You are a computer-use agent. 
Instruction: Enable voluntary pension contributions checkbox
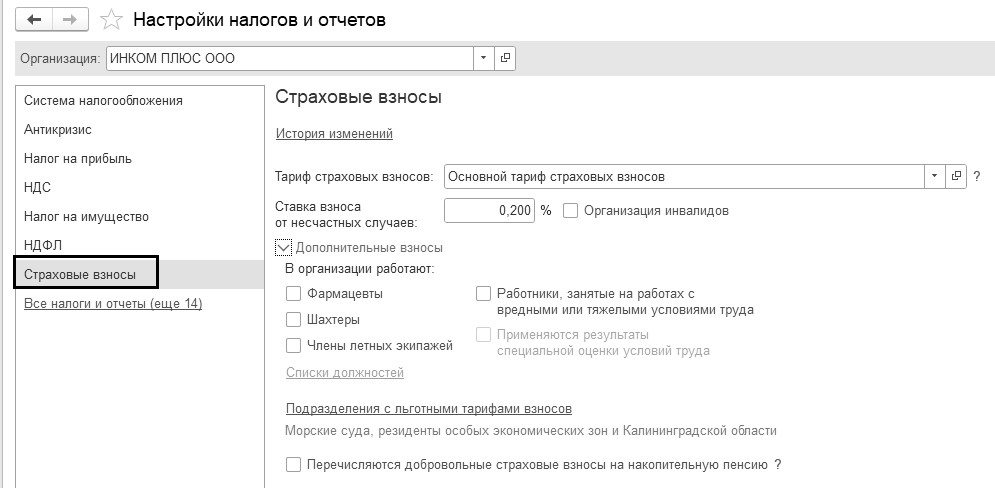[293, 465]
